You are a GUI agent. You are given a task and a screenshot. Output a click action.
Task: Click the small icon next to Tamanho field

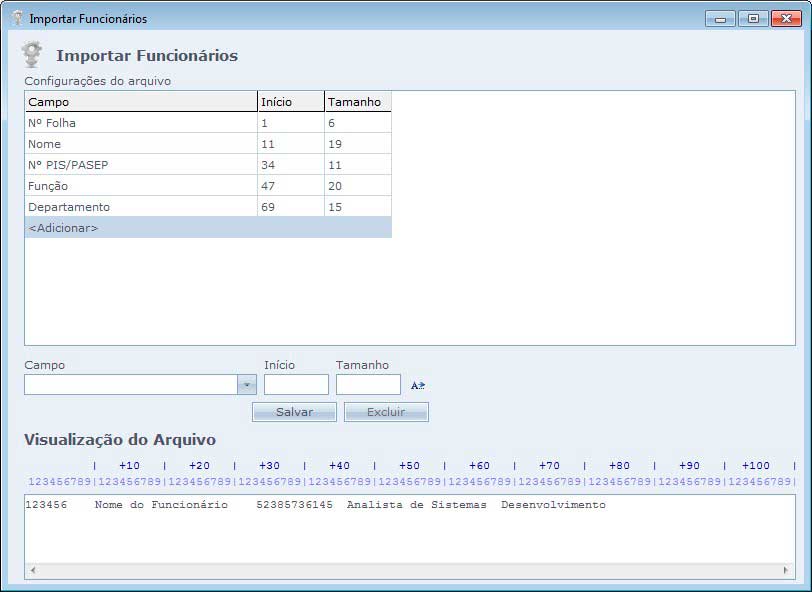pyautogui.click(x=418, y=385)
